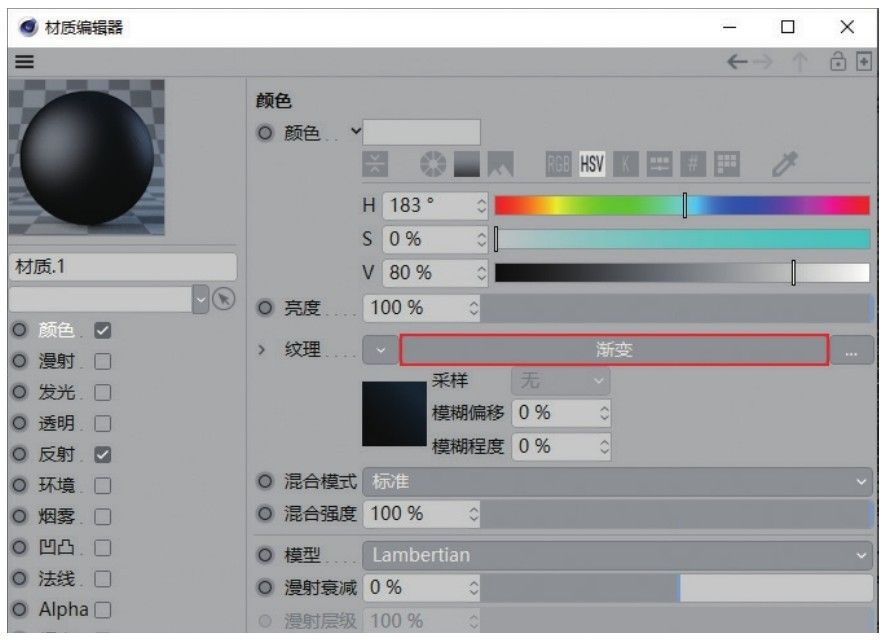Click the material preview sphere thumbnail

tap(86, 157)
